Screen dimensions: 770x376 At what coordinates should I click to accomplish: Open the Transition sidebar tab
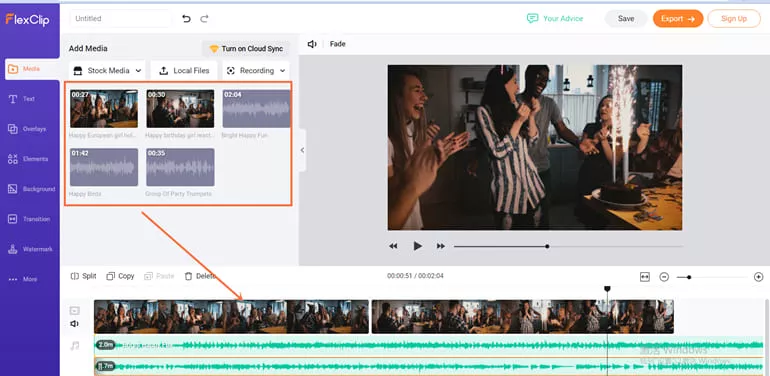pyautogui.click(x=29, y=219)
